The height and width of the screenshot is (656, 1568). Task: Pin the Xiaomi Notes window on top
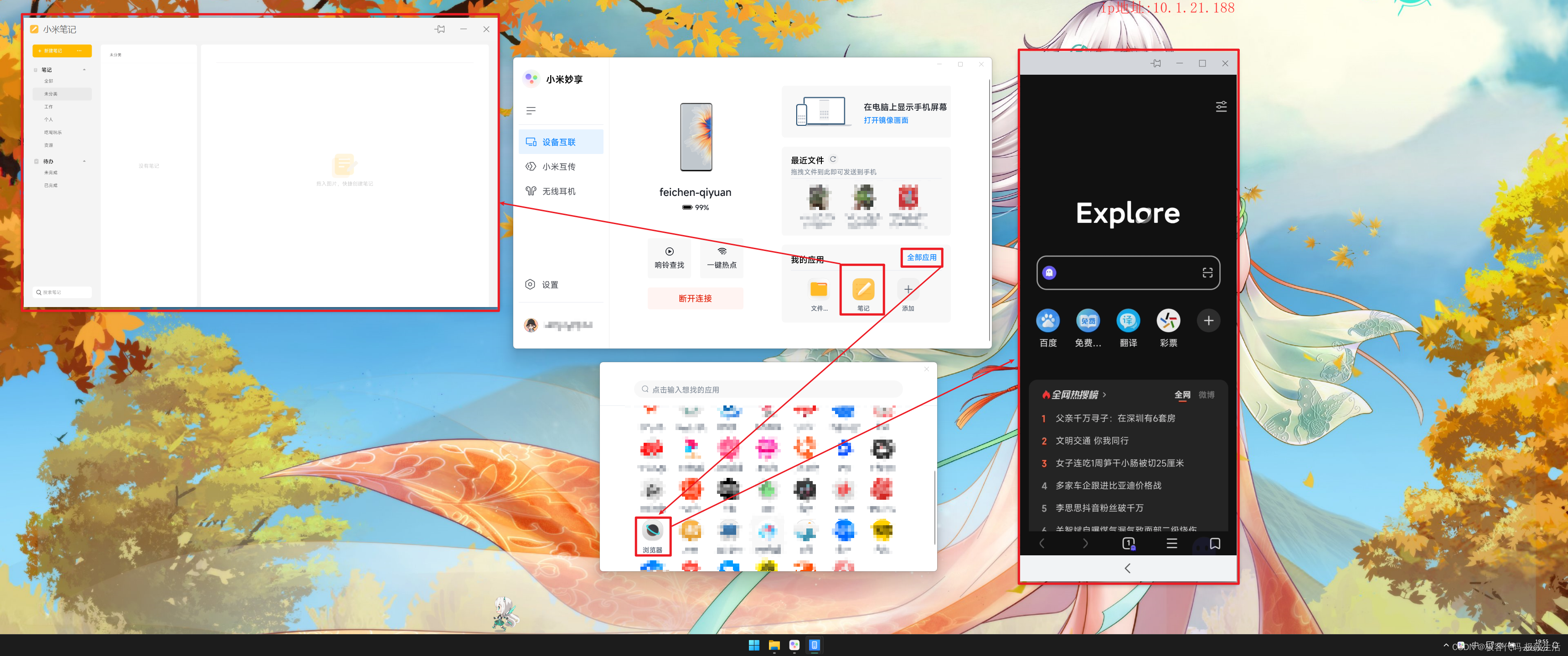pos(440,29)
